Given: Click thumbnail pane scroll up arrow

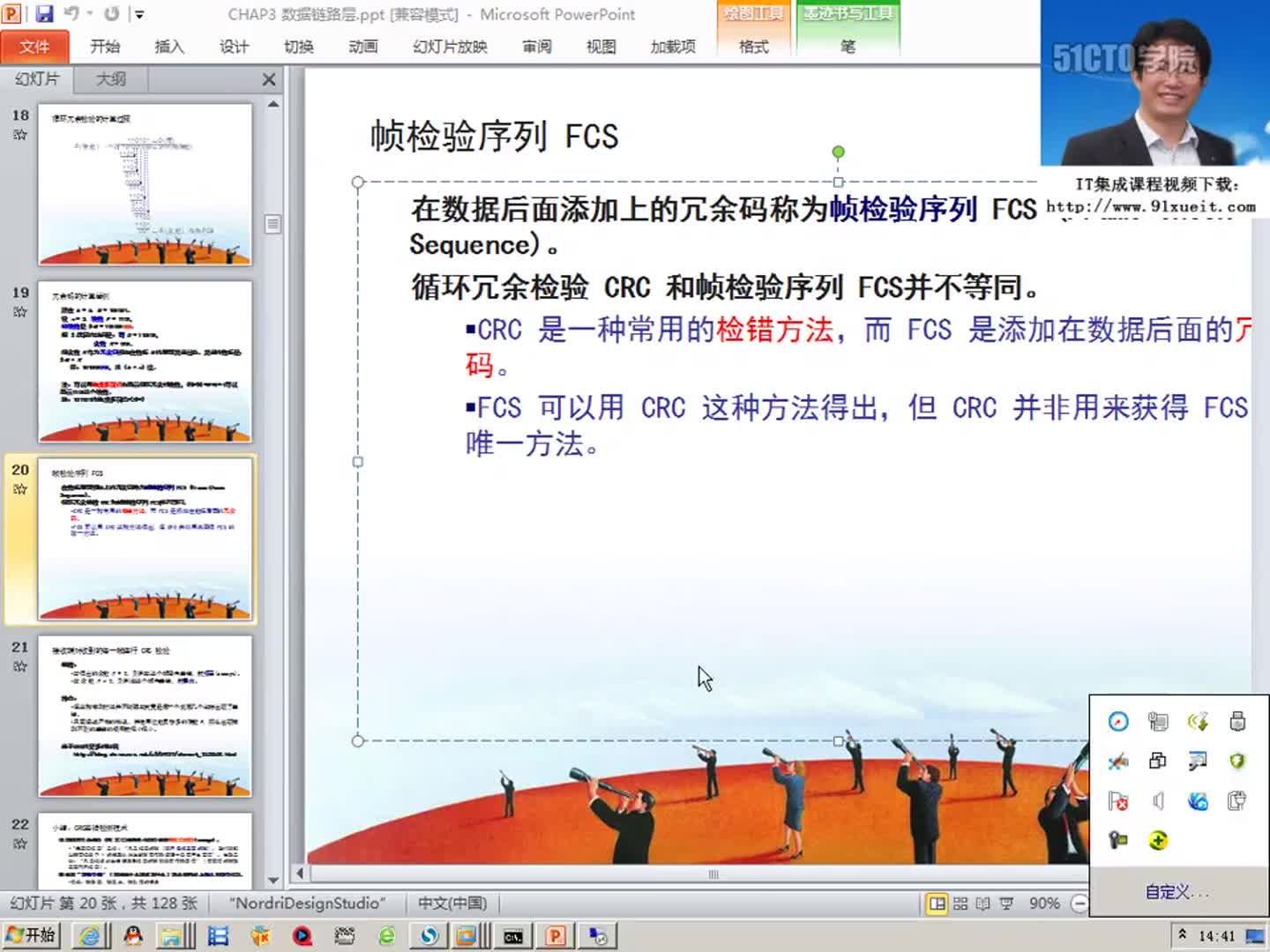Looking at the screenshot, I should 273,104.
